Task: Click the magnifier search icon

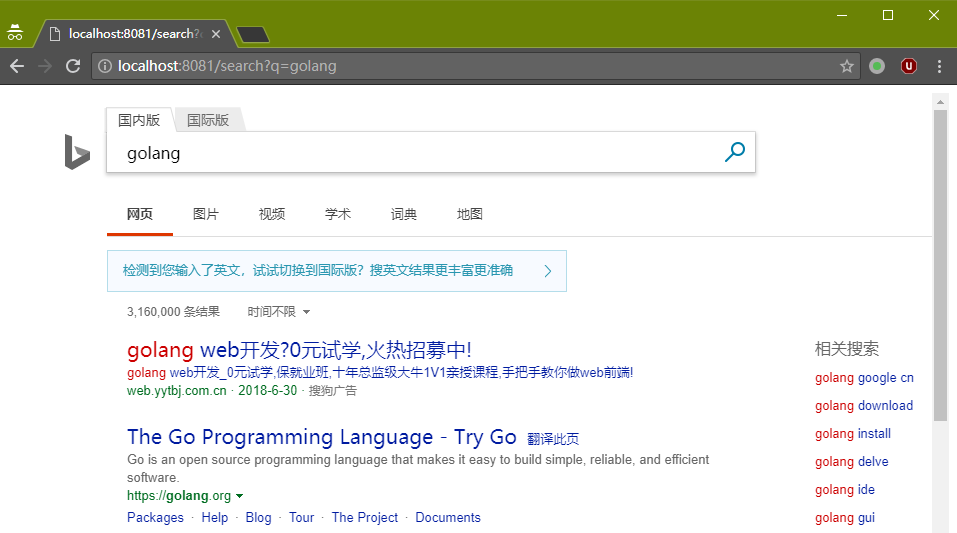Action: [735, 152]
